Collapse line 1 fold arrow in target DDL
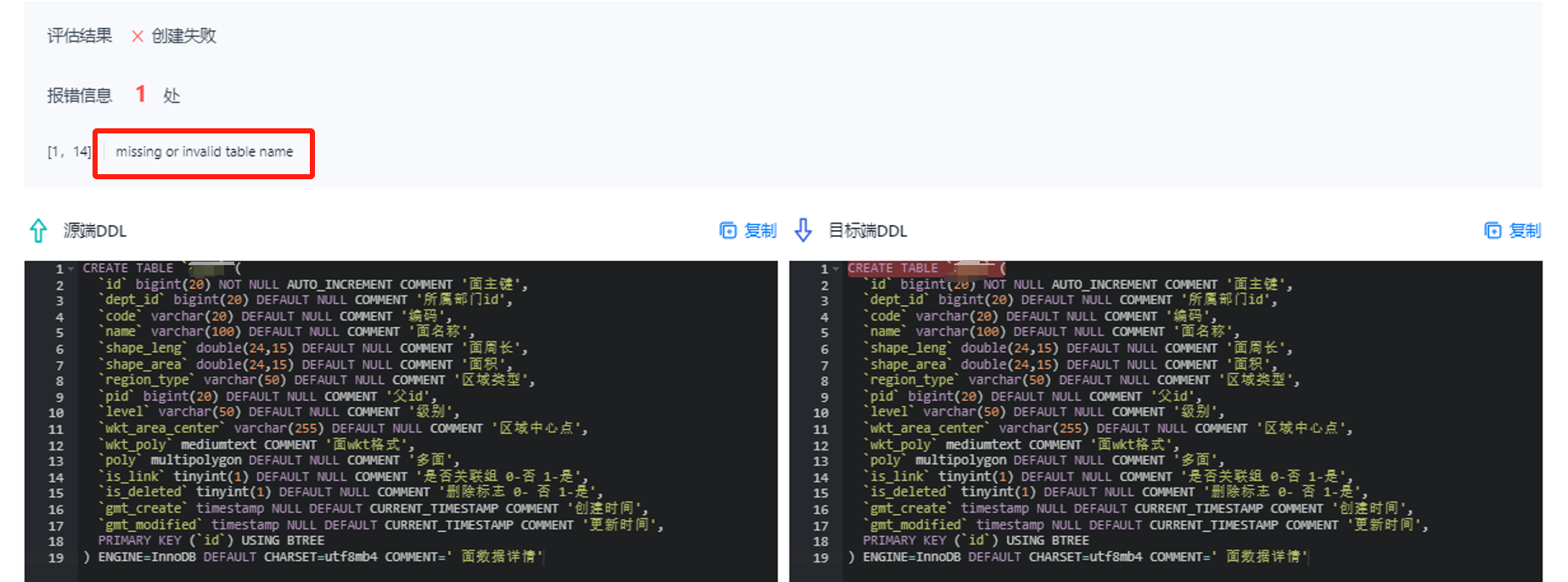1568x582 pixels. click(x=836, y=269)
